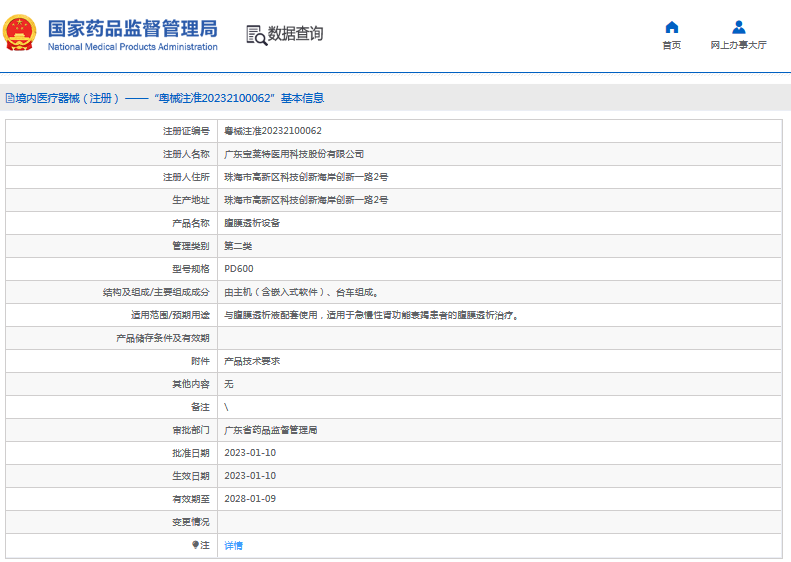Click the 注册证编号 row label
Image resolution: width=791 pixels, height=562 pixels.
point(186,131)
